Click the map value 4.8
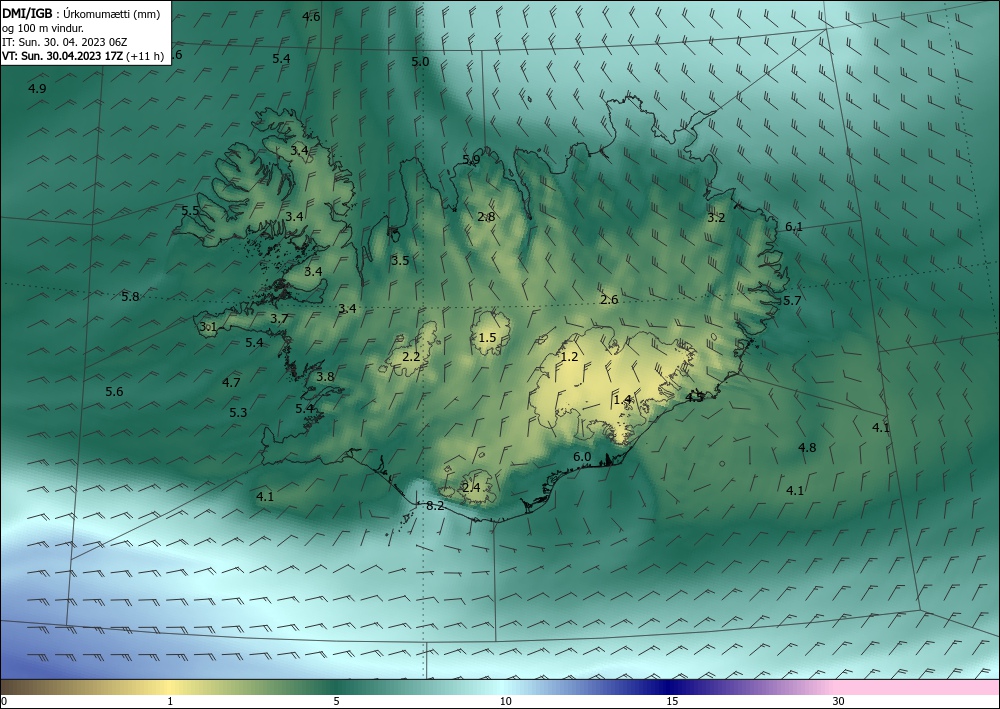Screen dimensions: 1000x709 [807, 448]
